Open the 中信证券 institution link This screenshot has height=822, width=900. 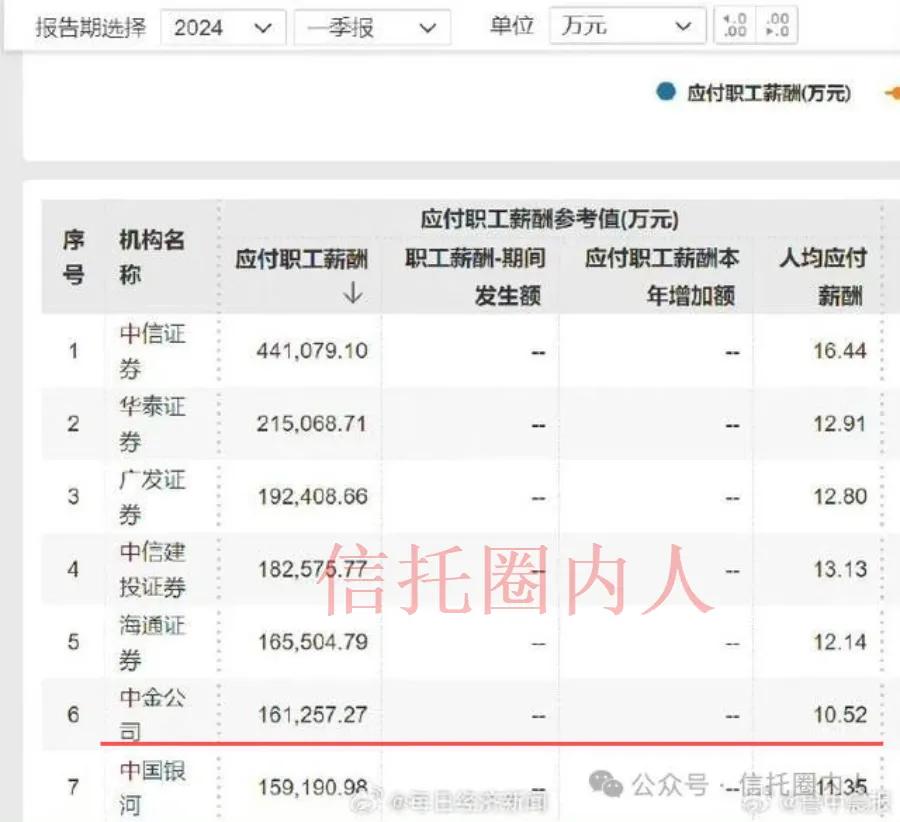[152, 351]
